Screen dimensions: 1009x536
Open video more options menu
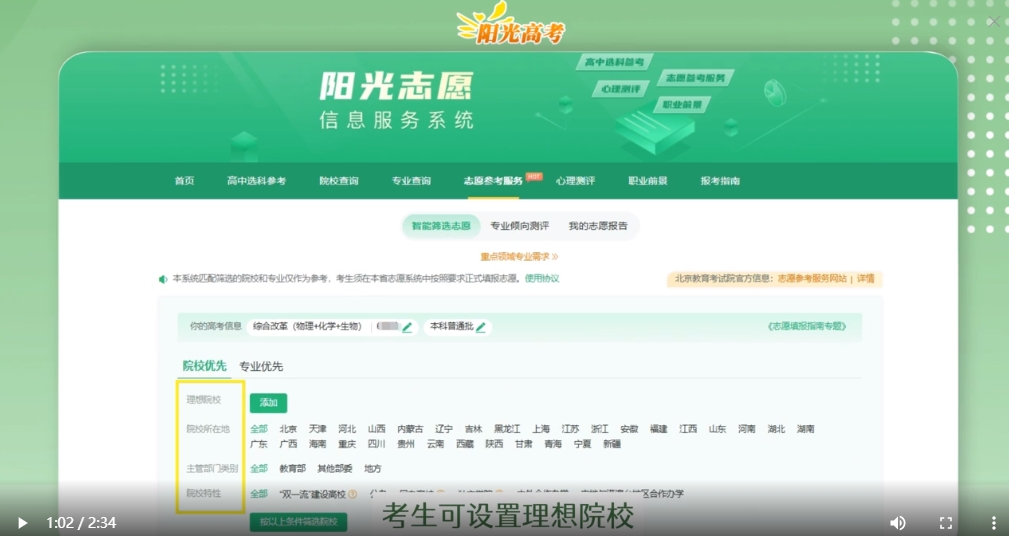tap(994, 522)
